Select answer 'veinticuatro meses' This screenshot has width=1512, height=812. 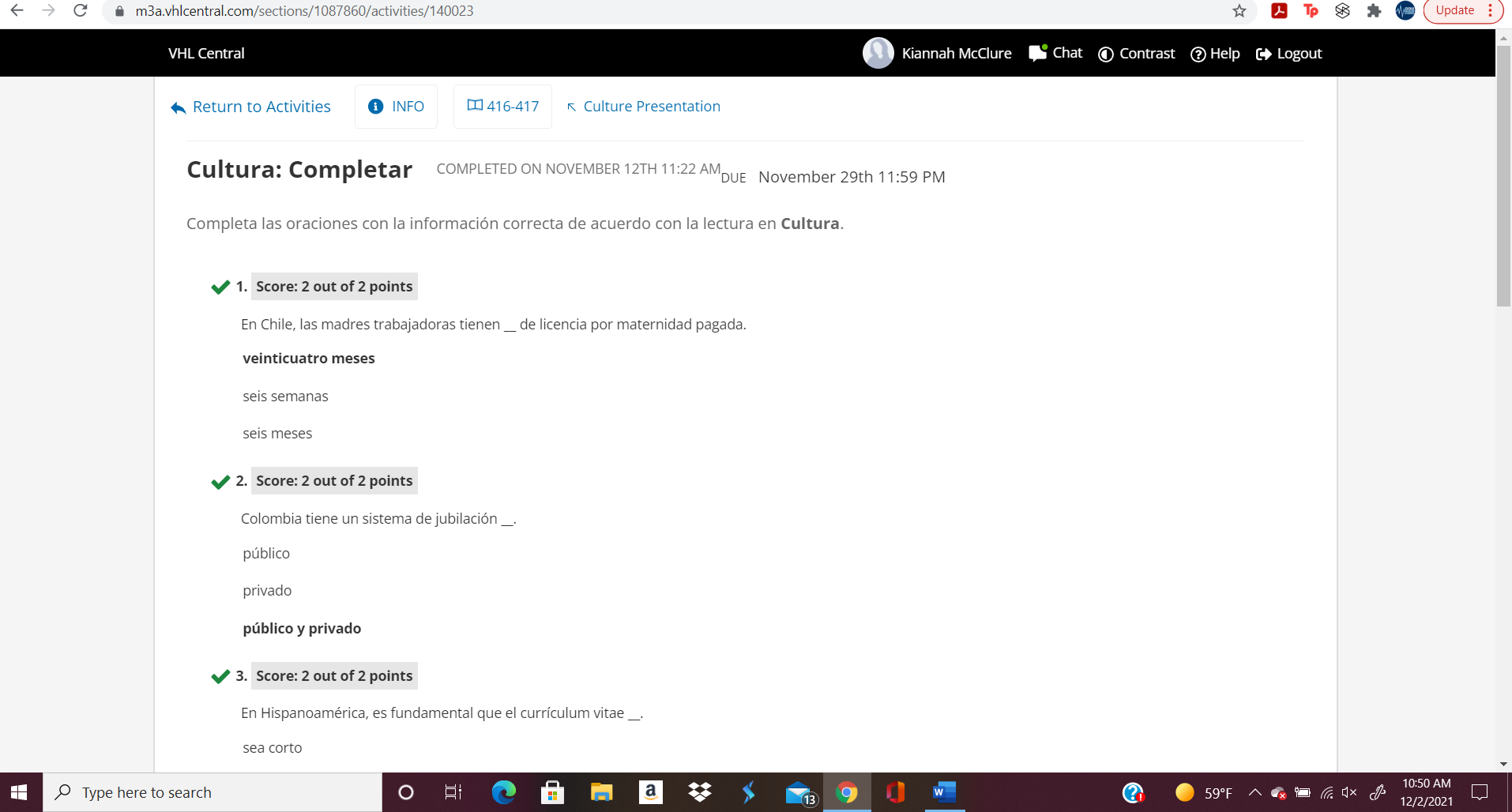pyautogui.click(x=309, y=358)
